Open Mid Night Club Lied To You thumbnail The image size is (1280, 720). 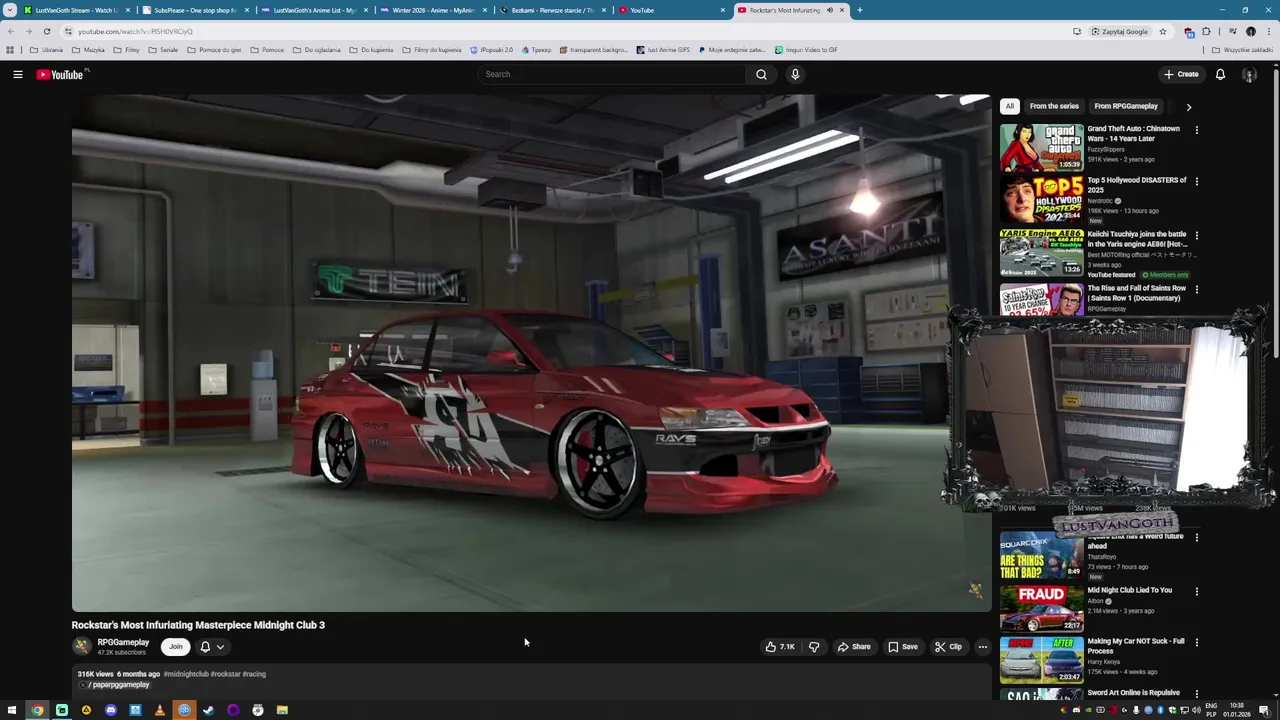click(x=1041, y=608)
